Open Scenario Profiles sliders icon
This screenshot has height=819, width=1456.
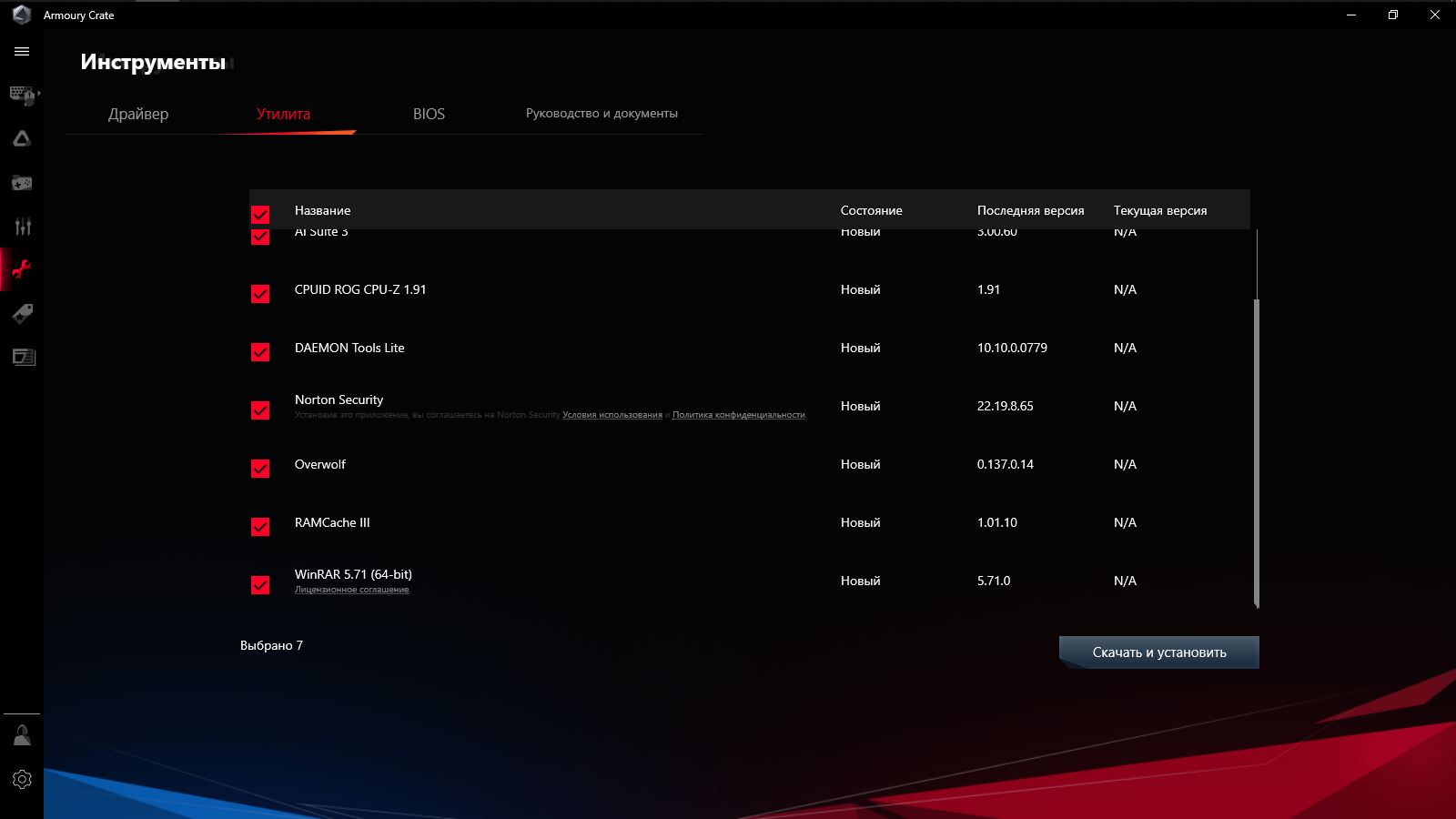(x=22, y=227)
